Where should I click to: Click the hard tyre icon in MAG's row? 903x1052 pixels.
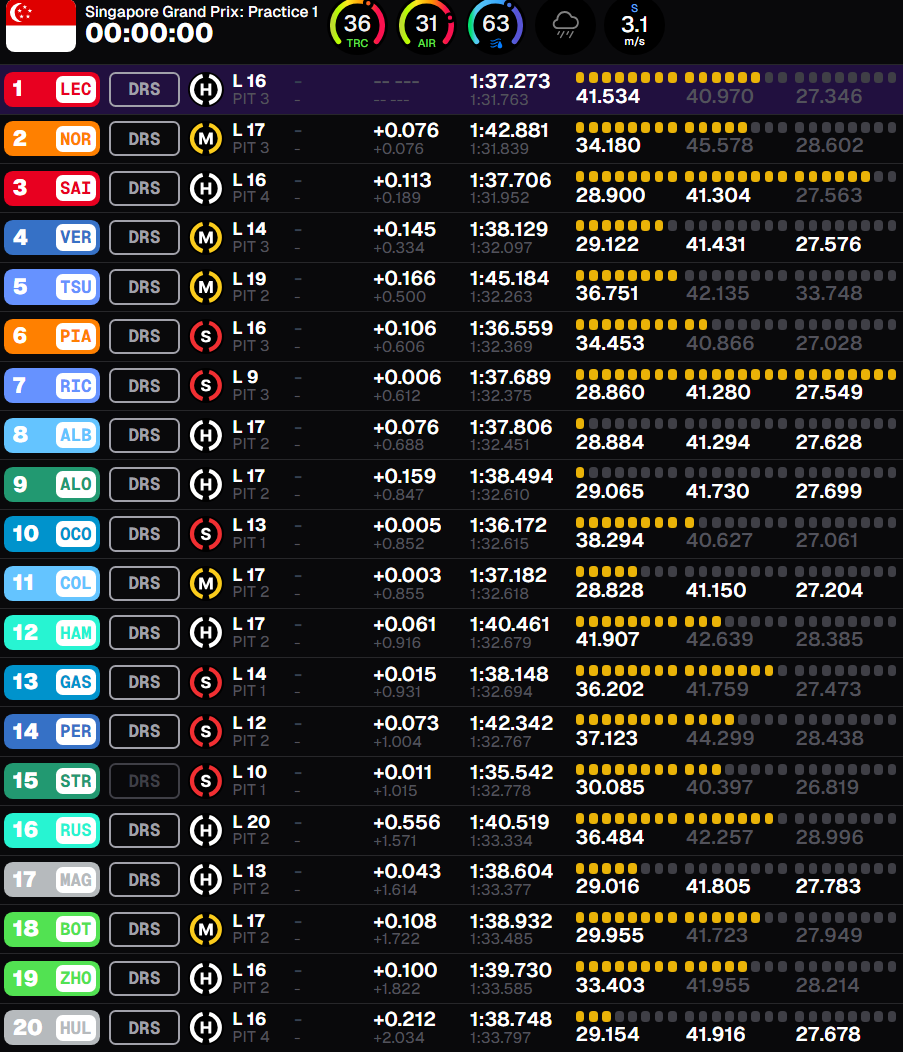click(206, 880)
